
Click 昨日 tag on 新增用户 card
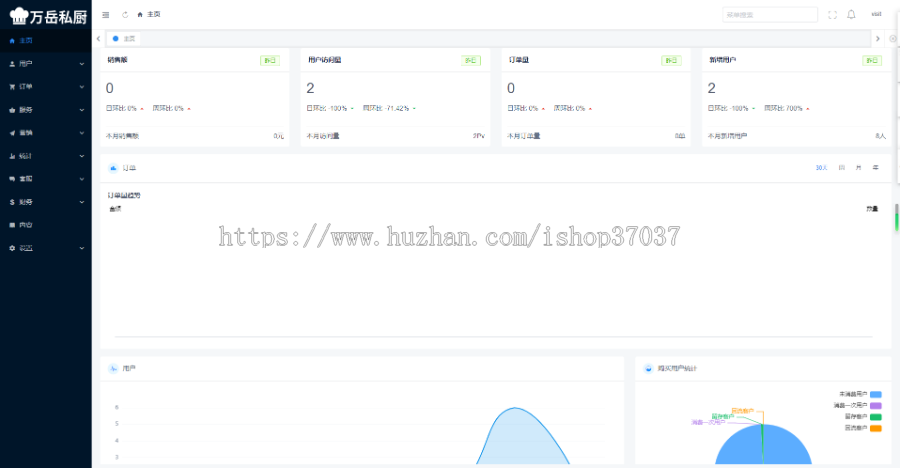coord(872,60)
